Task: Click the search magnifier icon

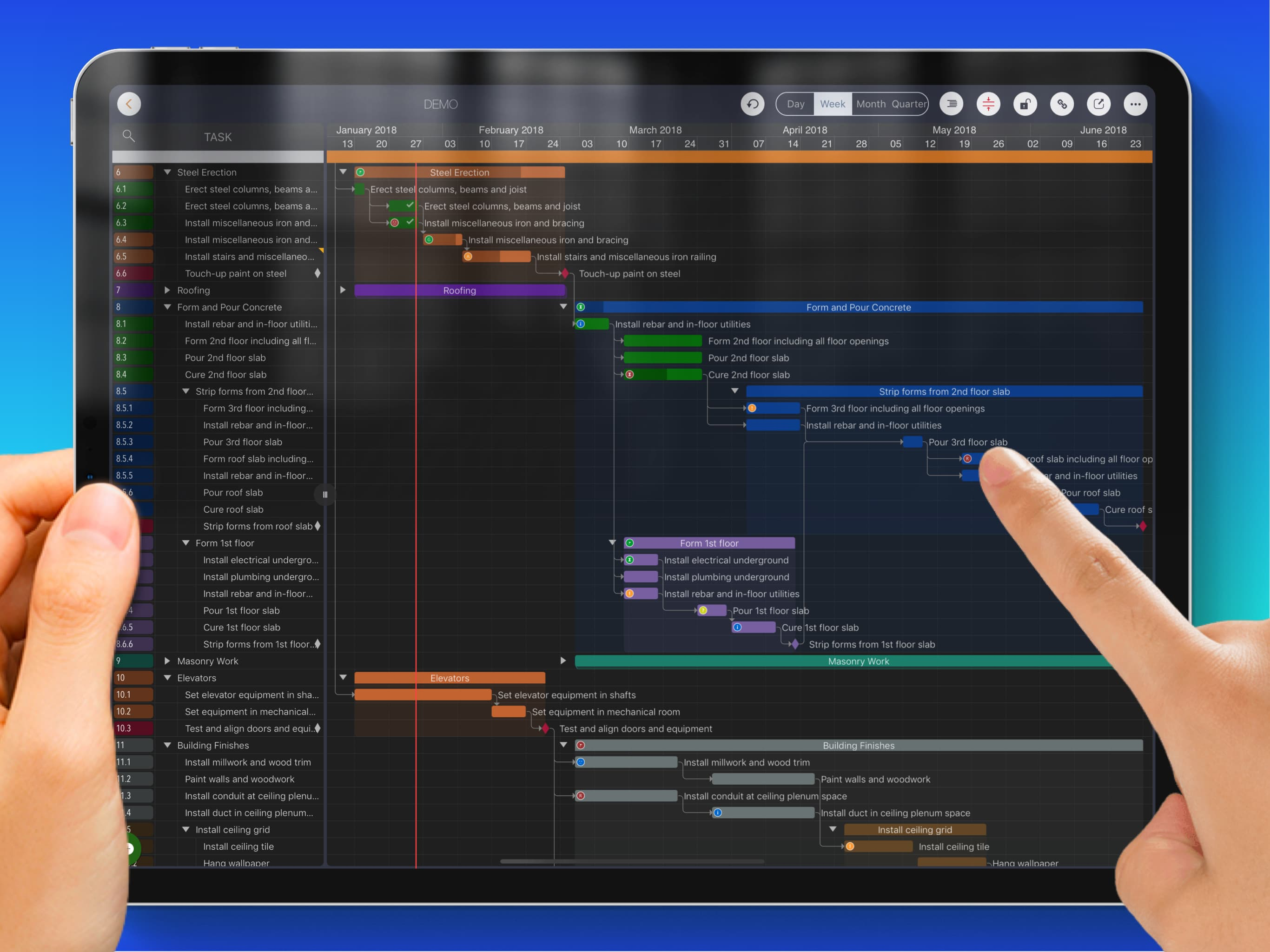Action: click(129, 136)
